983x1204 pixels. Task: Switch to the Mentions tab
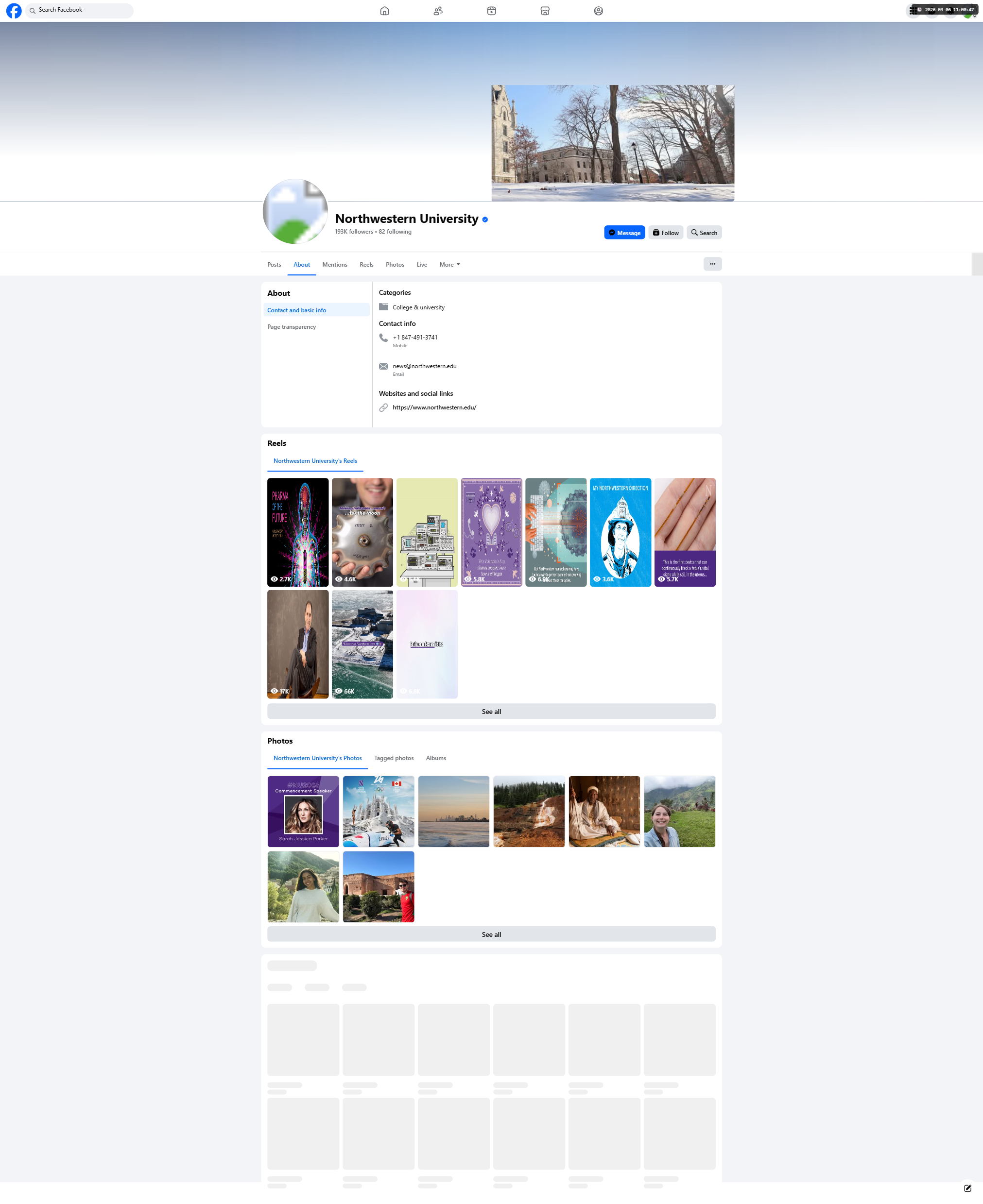pyautogui.click(x=335, y=264)
